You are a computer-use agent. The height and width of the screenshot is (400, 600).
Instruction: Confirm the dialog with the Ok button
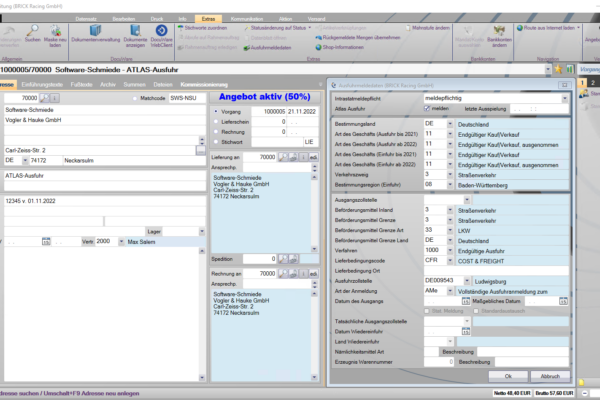(x=508, y=375)
